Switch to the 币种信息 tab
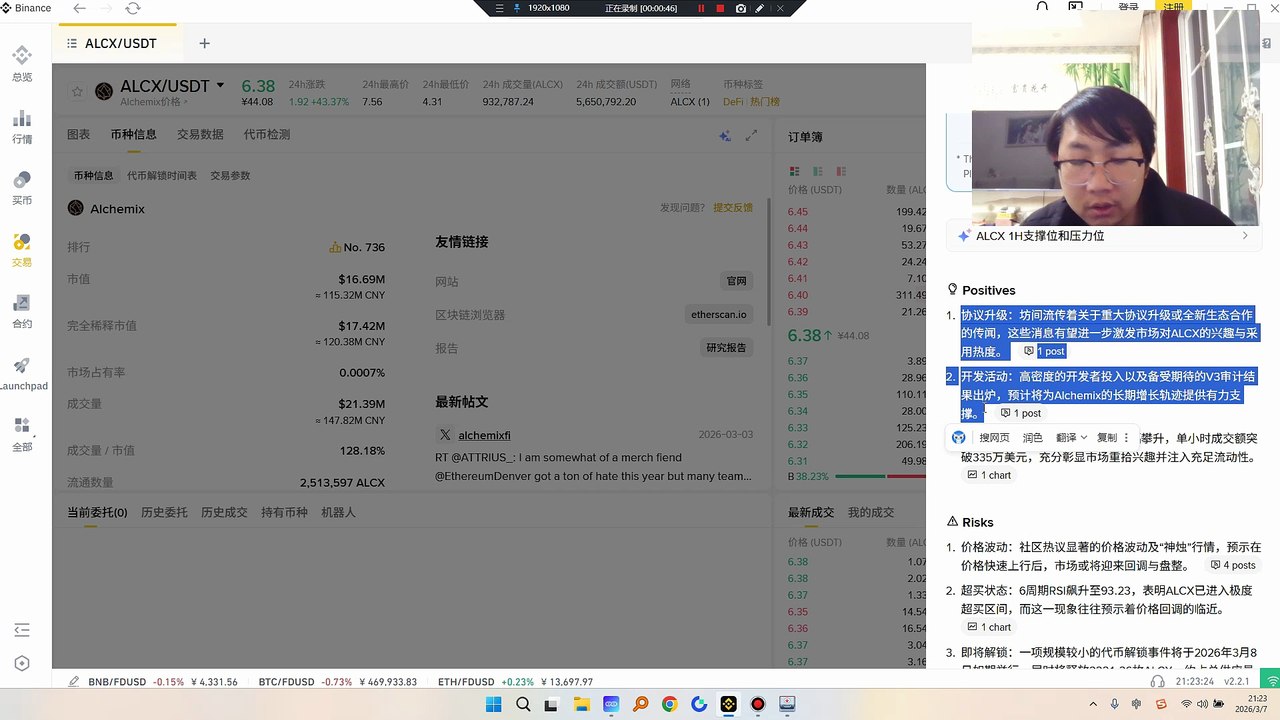The width and height of the screenshot is (1280, 720). tap(133, 134)
